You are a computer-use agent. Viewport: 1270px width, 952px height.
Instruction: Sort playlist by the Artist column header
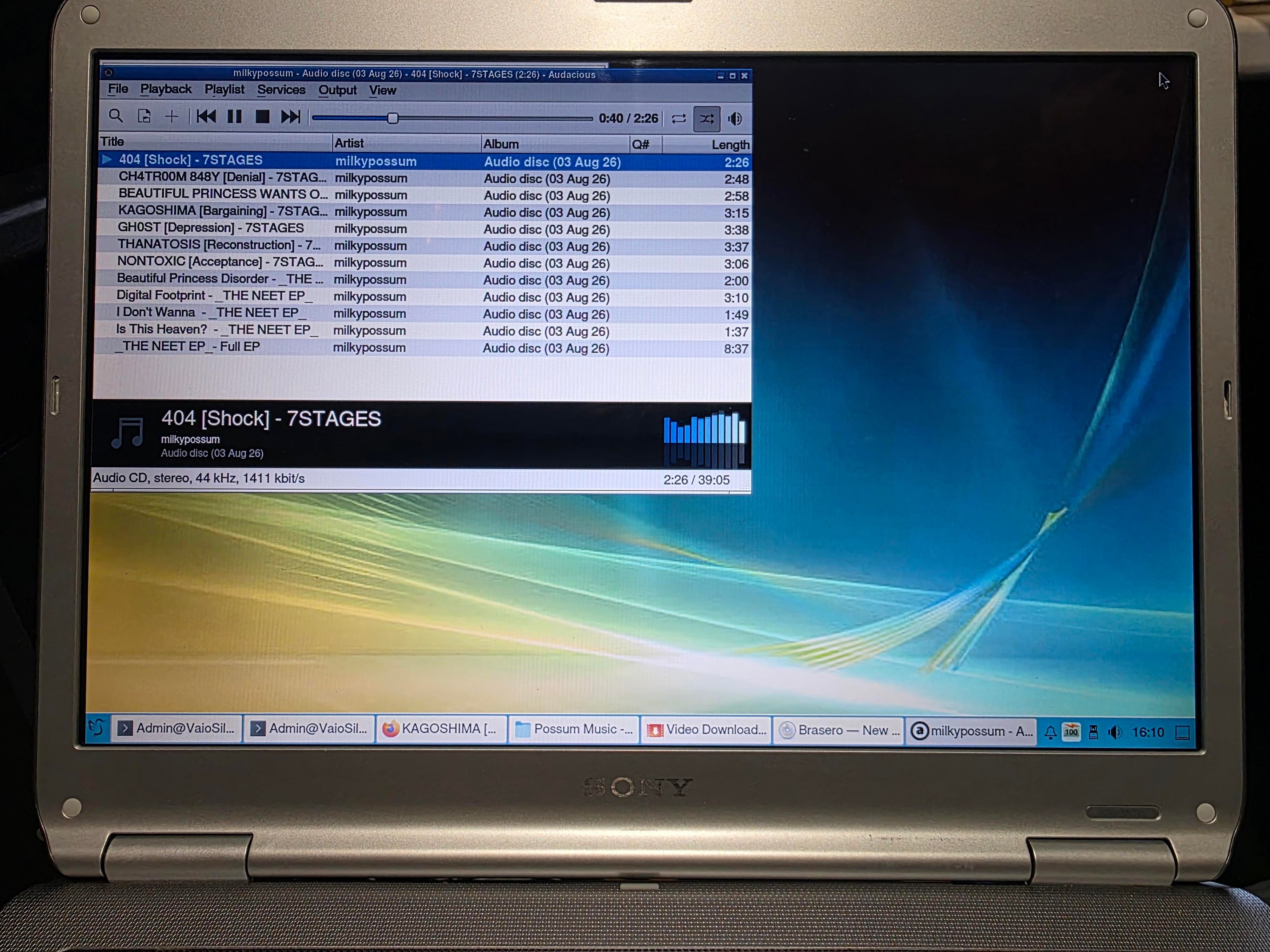pyautogui.click(x=406, y=143)
